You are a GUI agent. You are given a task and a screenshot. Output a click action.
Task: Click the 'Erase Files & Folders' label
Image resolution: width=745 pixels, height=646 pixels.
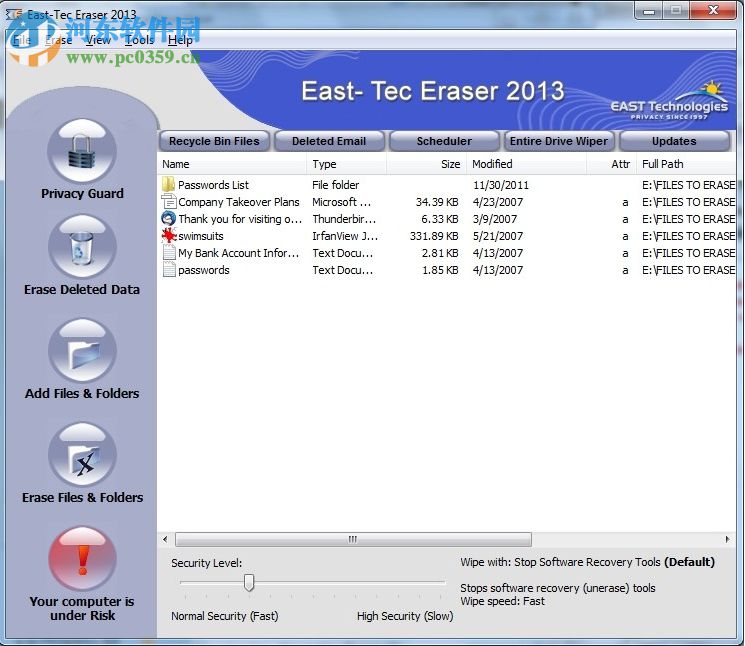point(82,497)
